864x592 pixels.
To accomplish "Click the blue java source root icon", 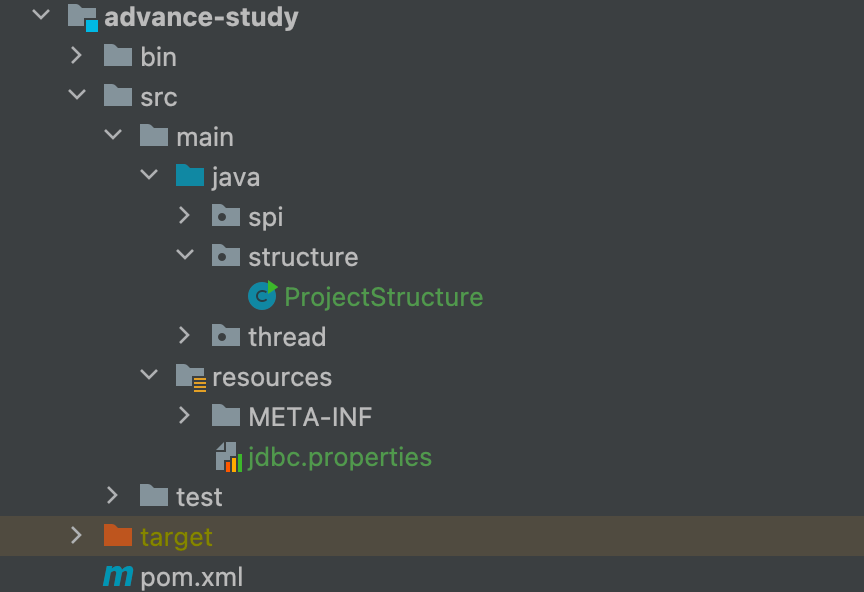I will click(190, 176).
